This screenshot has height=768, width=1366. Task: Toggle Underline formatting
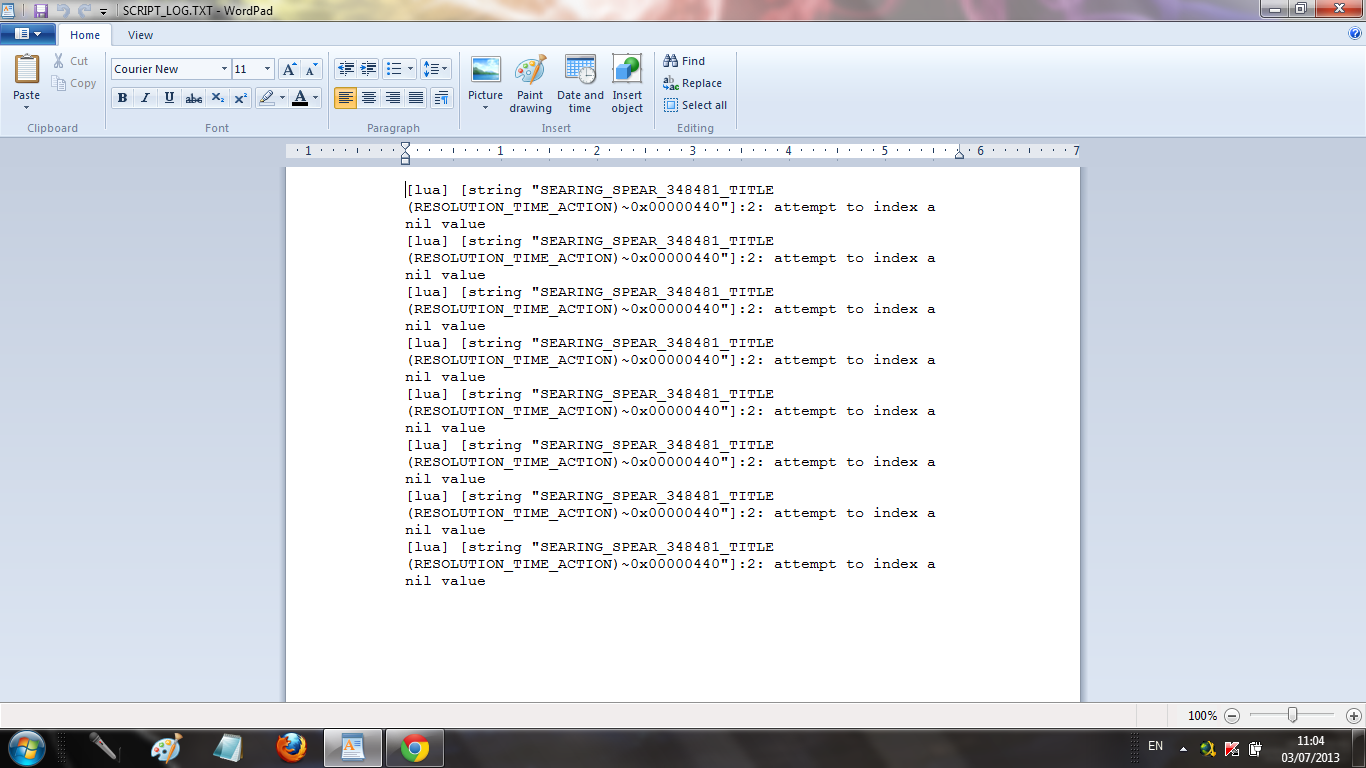170,98
